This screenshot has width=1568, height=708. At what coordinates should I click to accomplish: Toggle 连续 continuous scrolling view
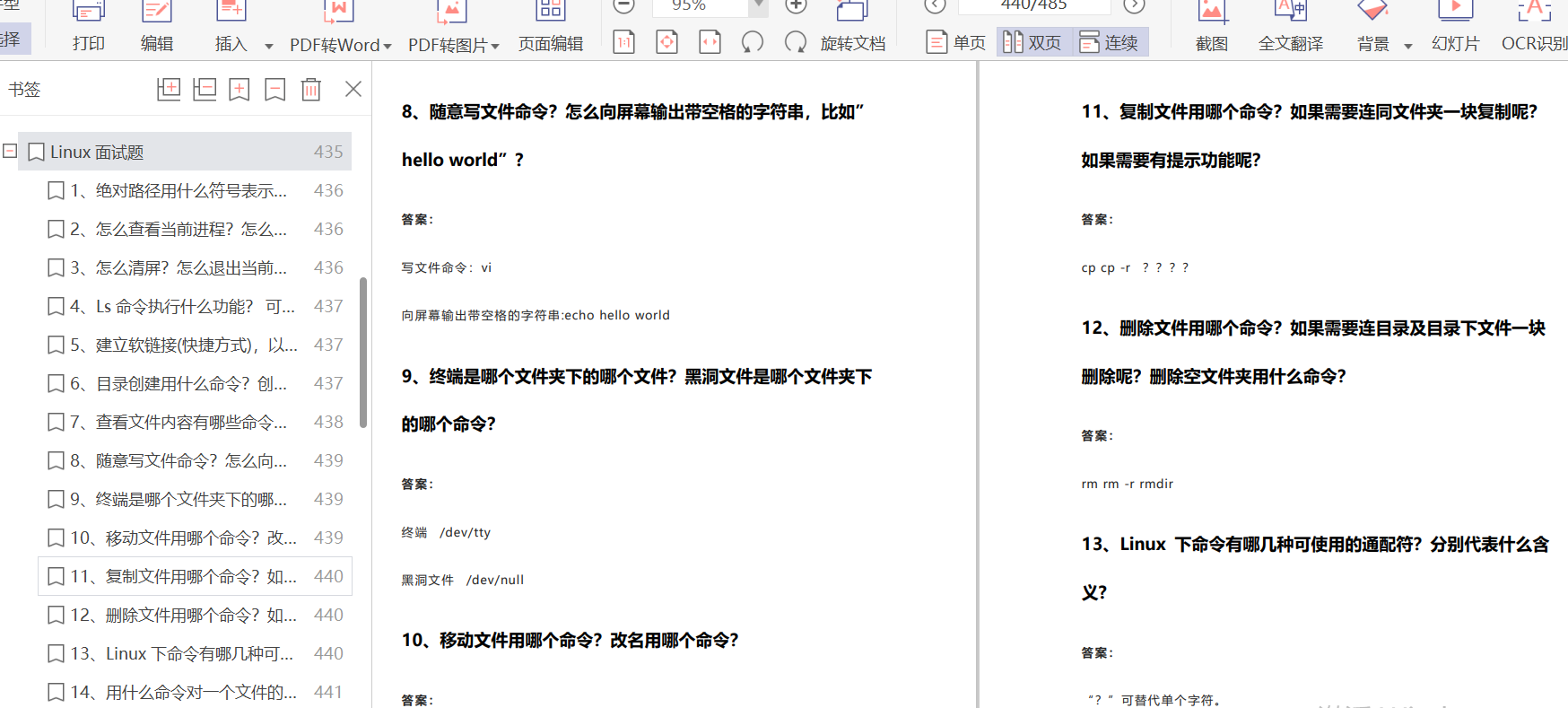[x=1110, y=42]
